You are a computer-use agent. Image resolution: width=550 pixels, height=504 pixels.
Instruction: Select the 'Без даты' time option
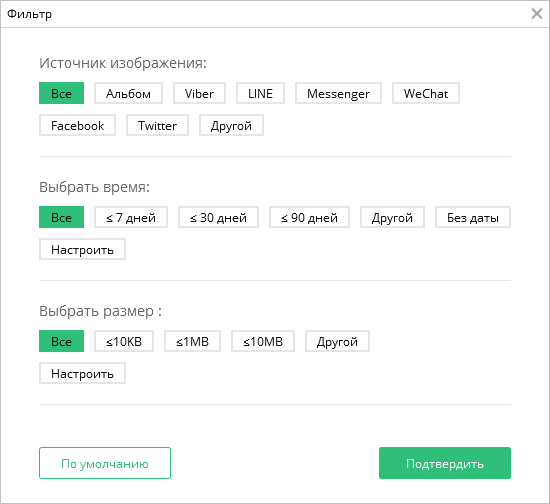pyautogui.click(x=473, y=217)
